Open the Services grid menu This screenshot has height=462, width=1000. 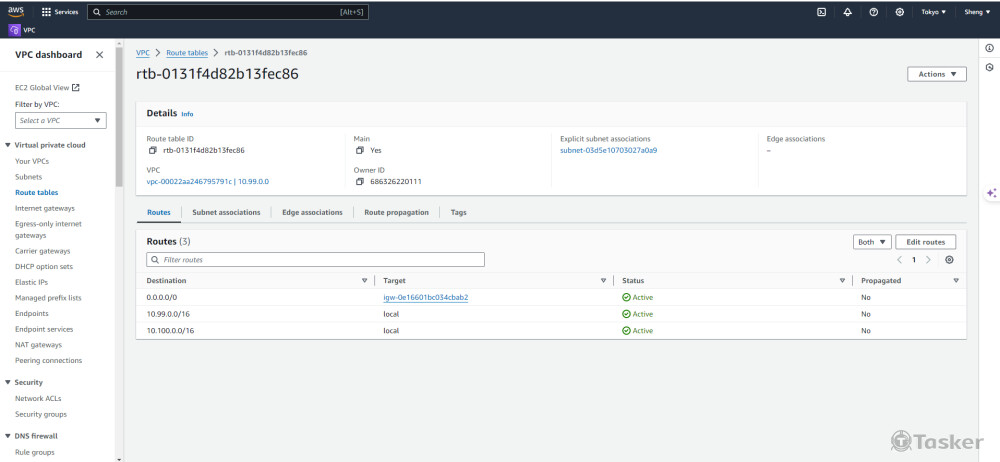pyautogui.click(x=60, y=12)
